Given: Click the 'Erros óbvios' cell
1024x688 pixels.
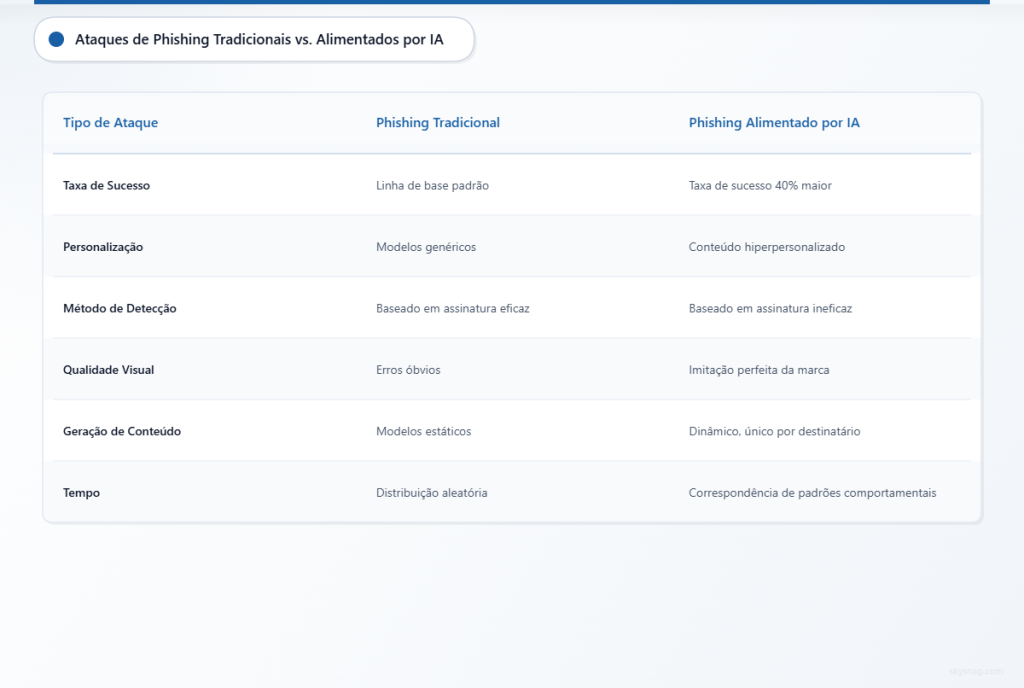Looking at the screenshot, I should (408, 369).
